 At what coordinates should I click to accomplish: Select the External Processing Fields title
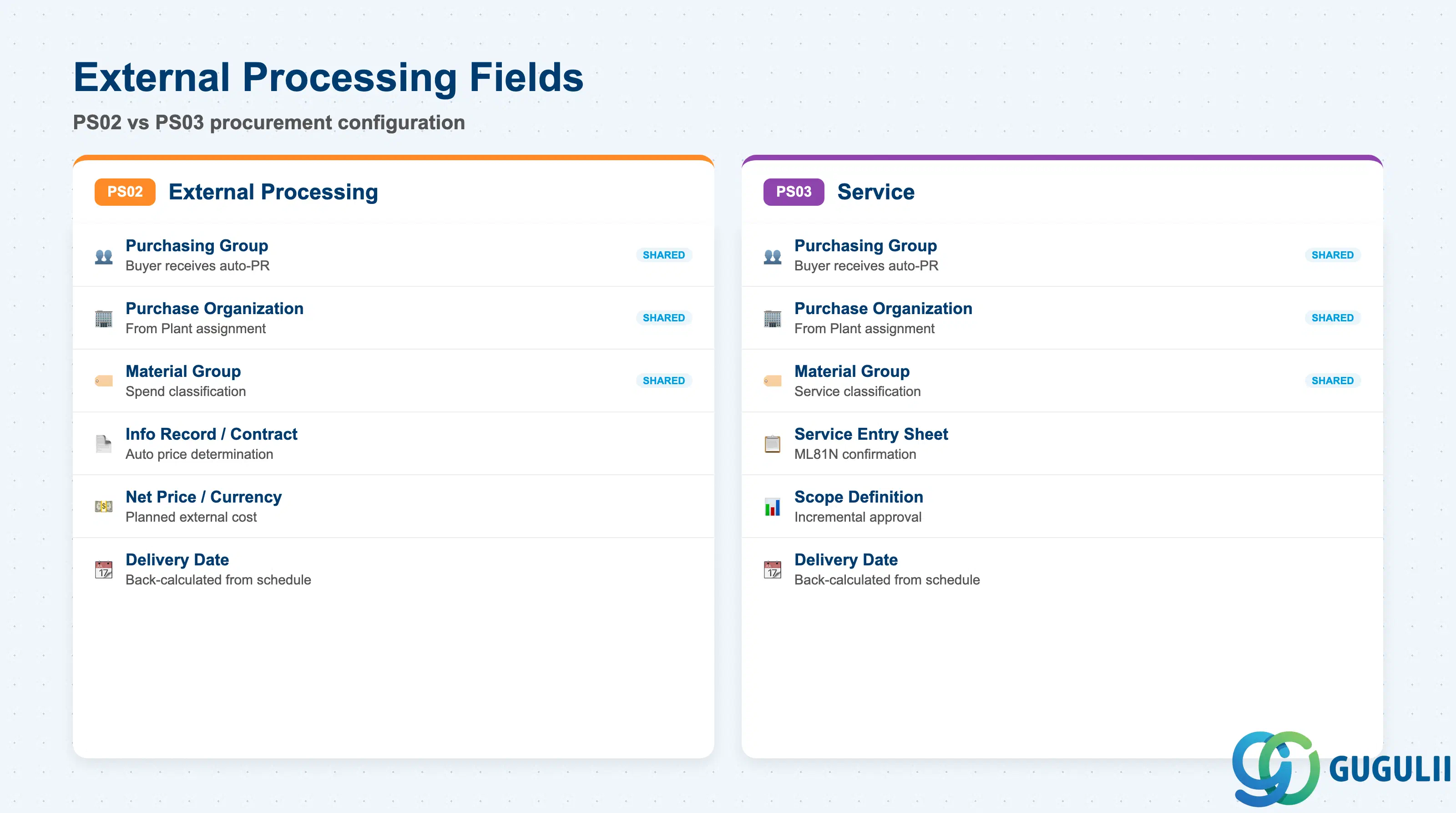coord(329,77)
